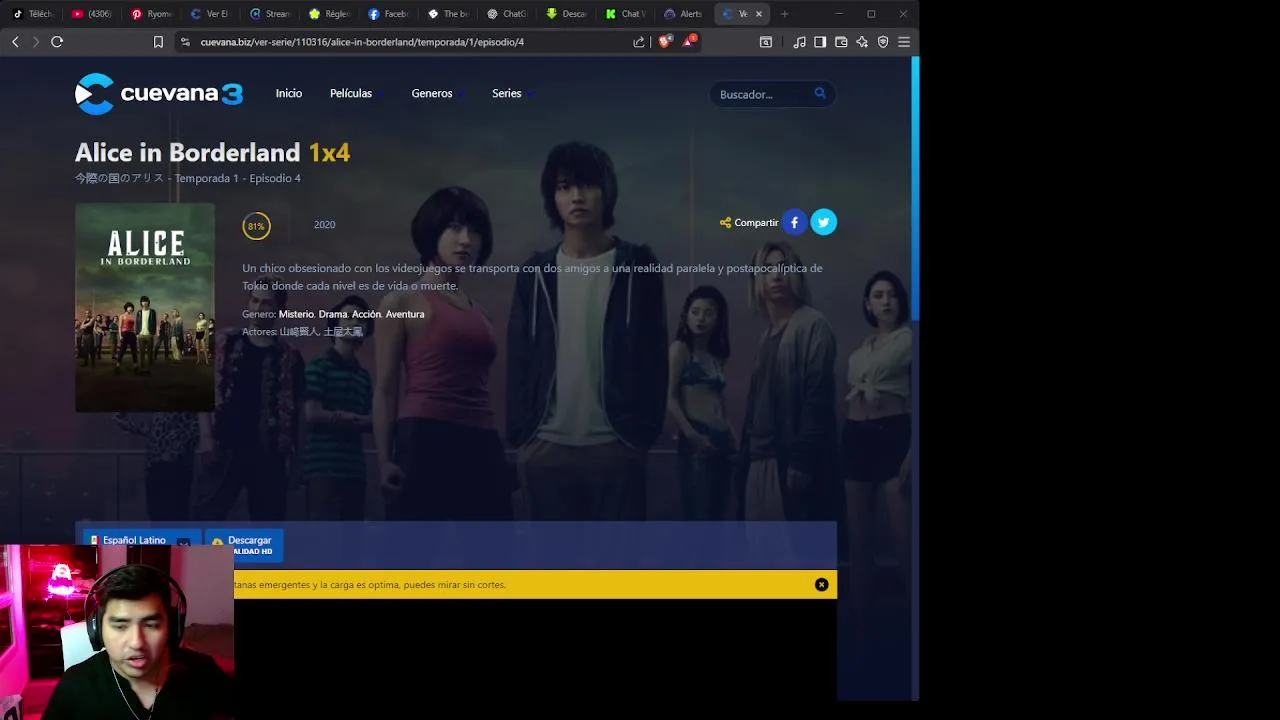Open the music note media control icon
Screen dimensions: 1280x720
click(799, 42)
